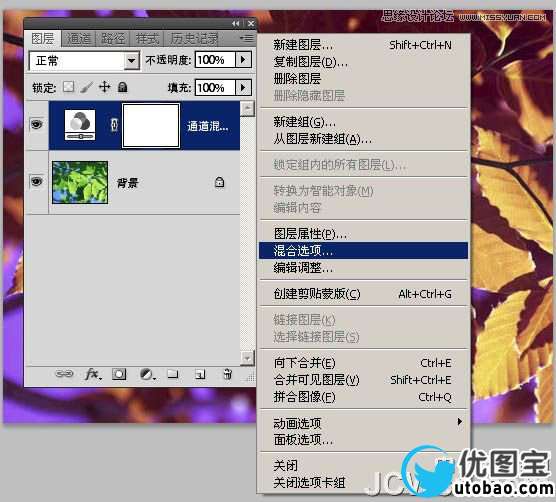Add a layer mask with footer icon
Image resolution: width=556 pixels, height=502 pixels.
(x=119, y=374)
